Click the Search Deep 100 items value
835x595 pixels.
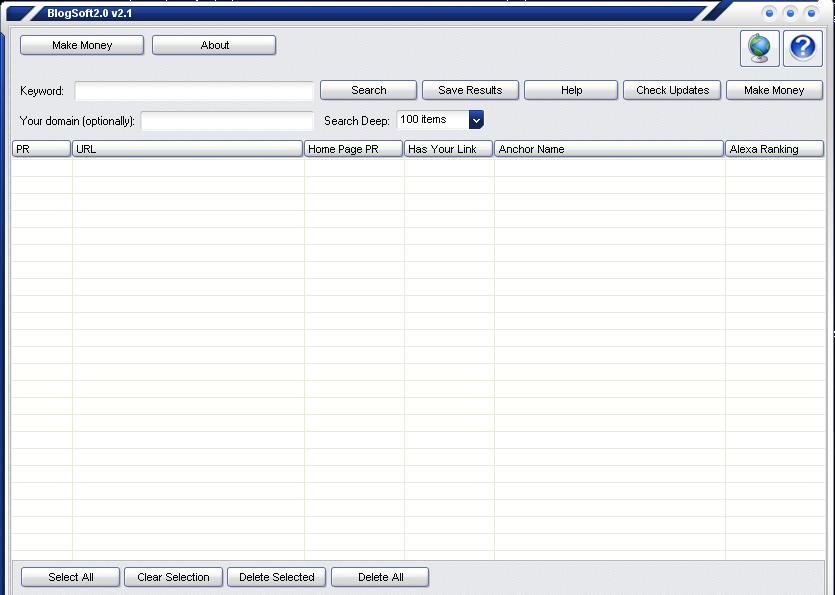click(x=433, y=120)
